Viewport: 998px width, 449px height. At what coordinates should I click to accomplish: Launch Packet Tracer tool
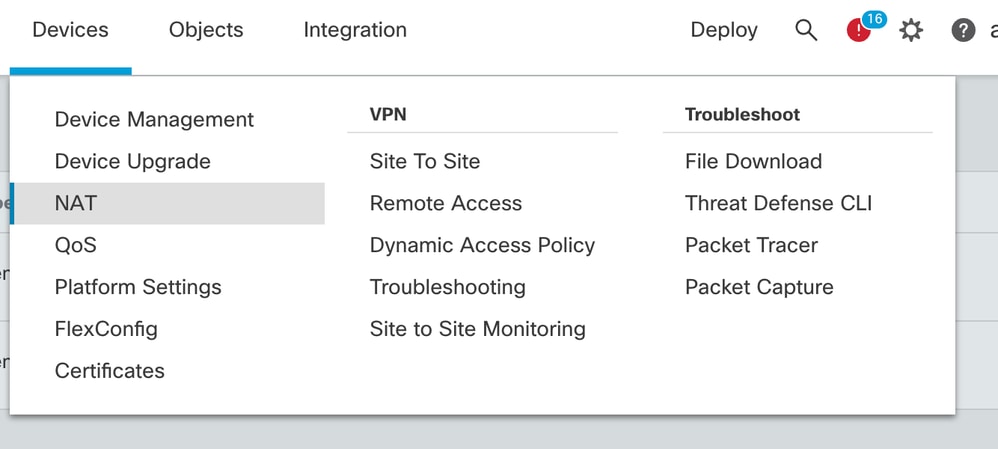click(752, 245)
